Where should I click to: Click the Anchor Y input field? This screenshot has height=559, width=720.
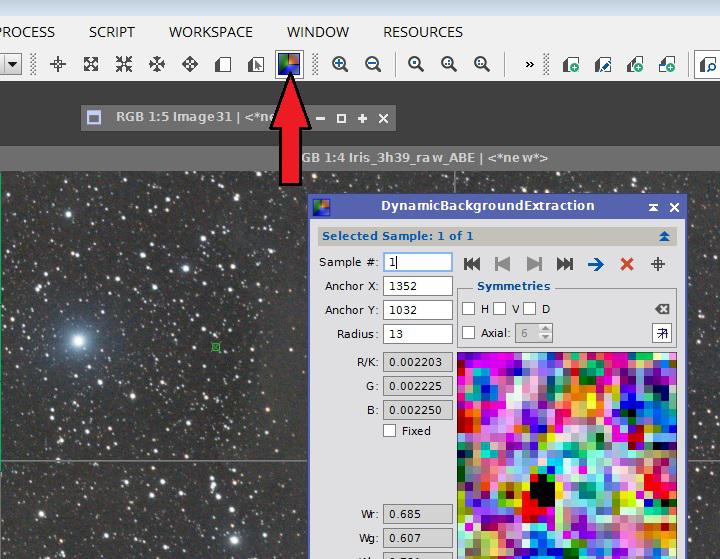coord(418,310)
